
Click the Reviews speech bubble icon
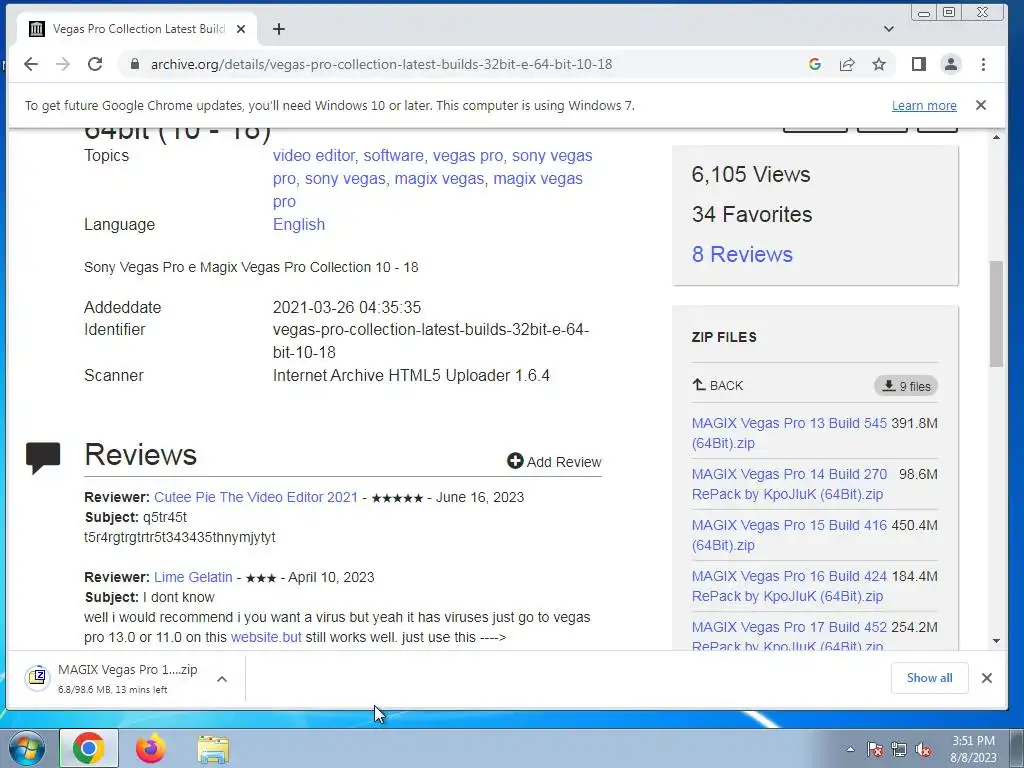coord(43,457)
